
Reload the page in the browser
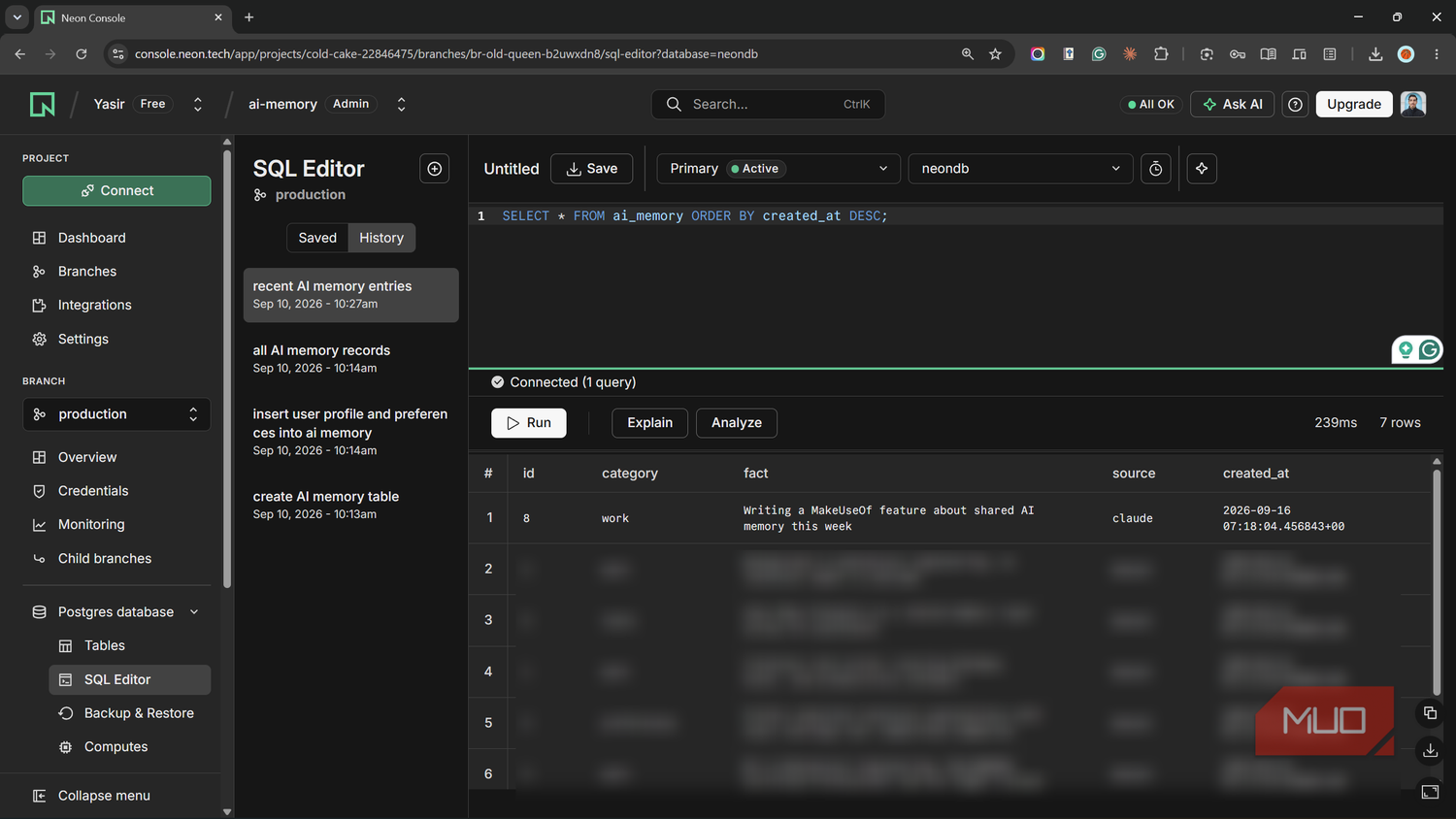pos(82,54)
